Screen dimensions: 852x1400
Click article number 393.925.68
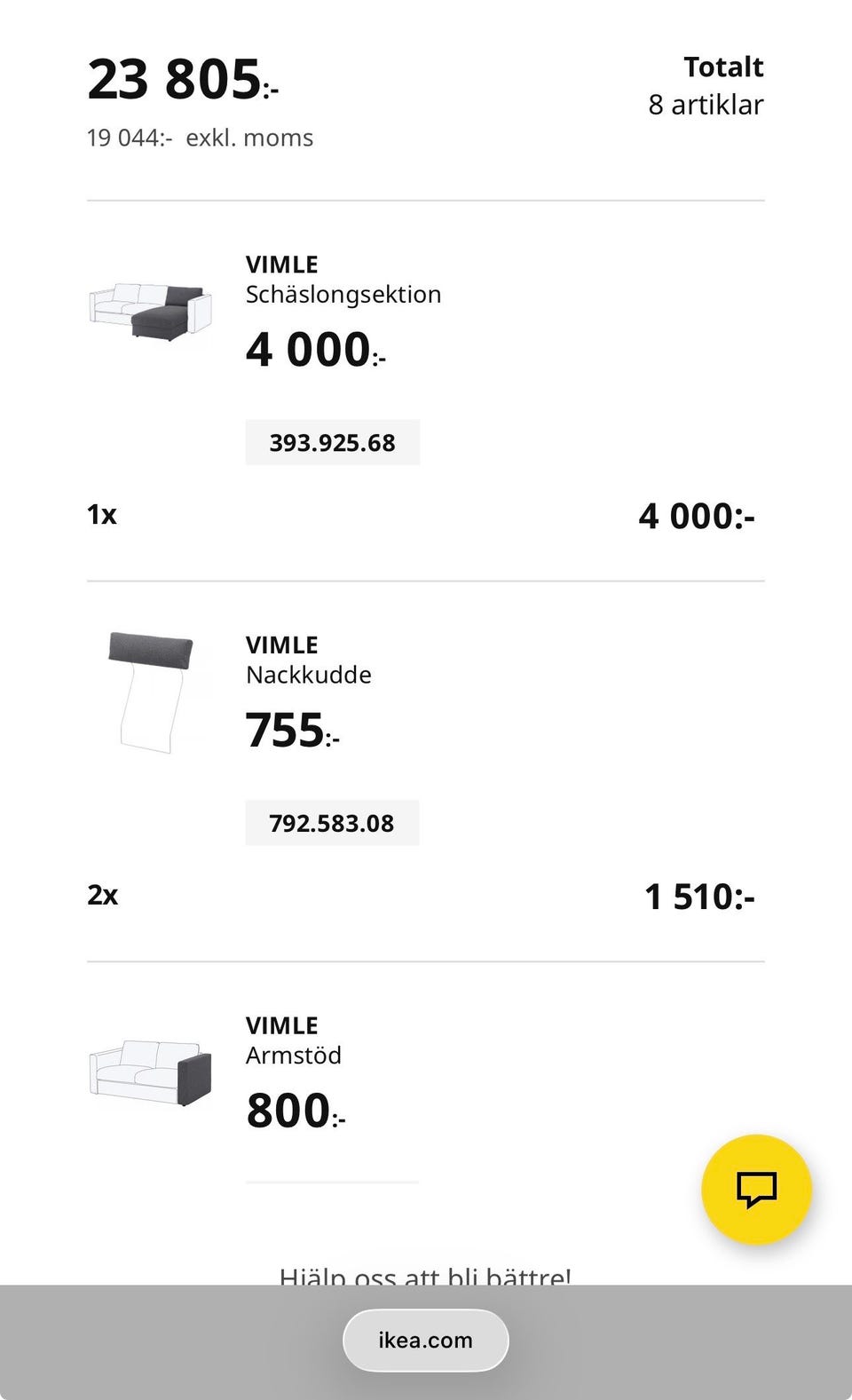pyautogui.click(x=332, y=443)
